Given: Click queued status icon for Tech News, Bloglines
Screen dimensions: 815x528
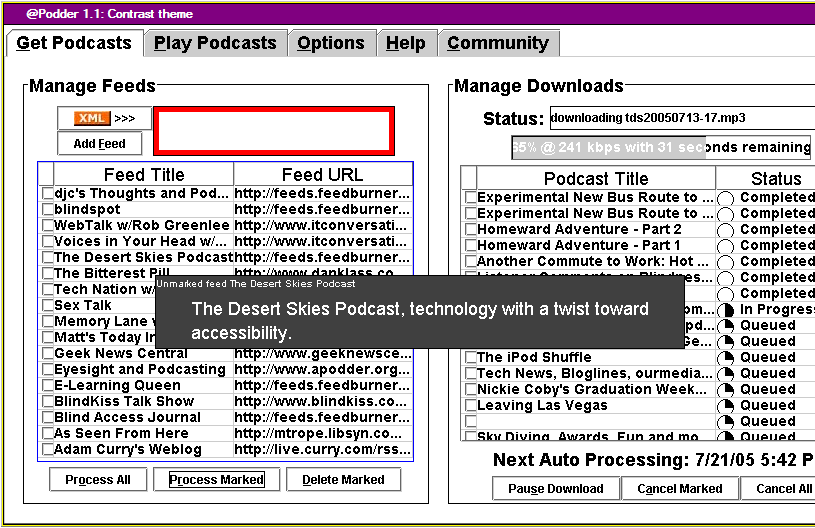Looking at the screenshot, I should coord(726,374).
